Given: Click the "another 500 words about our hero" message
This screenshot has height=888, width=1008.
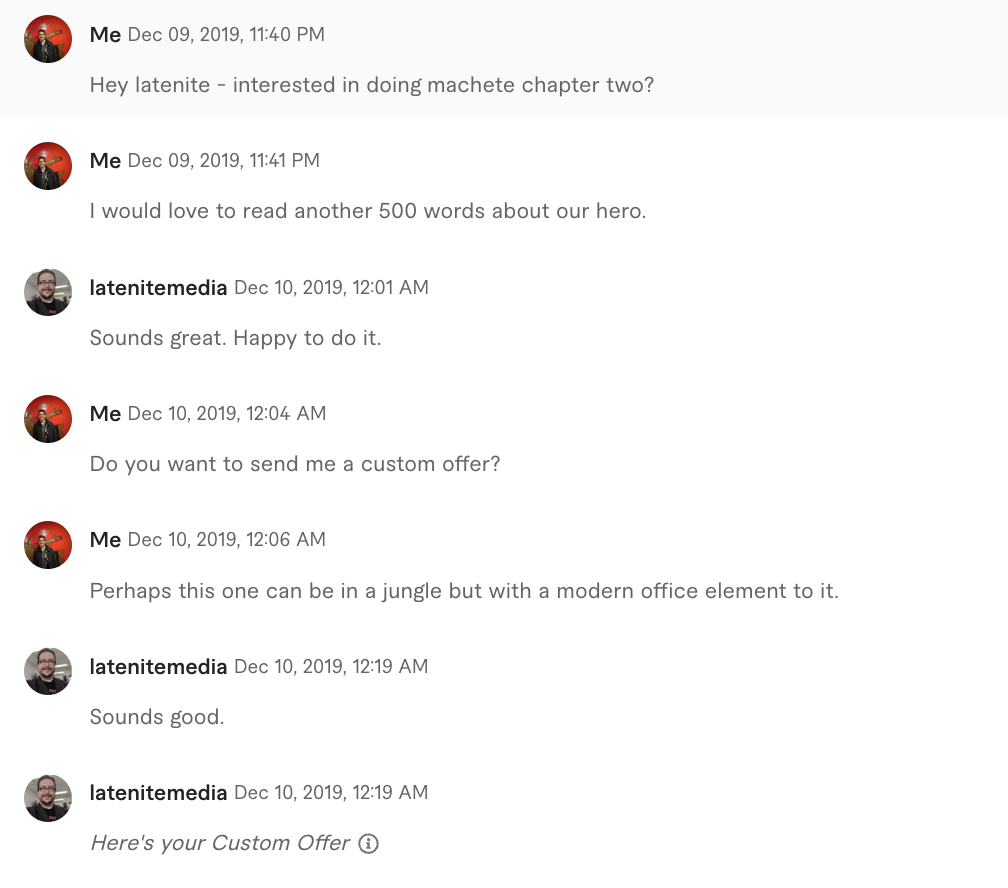Looking at the screenshot, I should pyautogui.click(x=368, y=212).
